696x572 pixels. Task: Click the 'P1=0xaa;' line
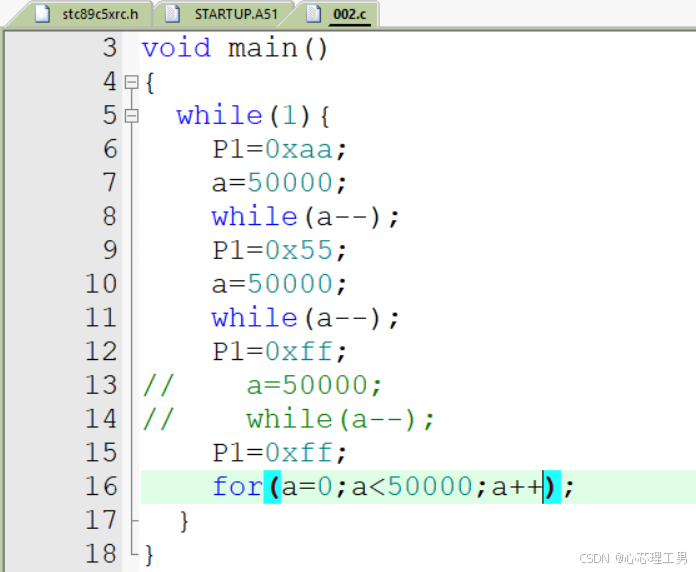(x=279, y=150)
